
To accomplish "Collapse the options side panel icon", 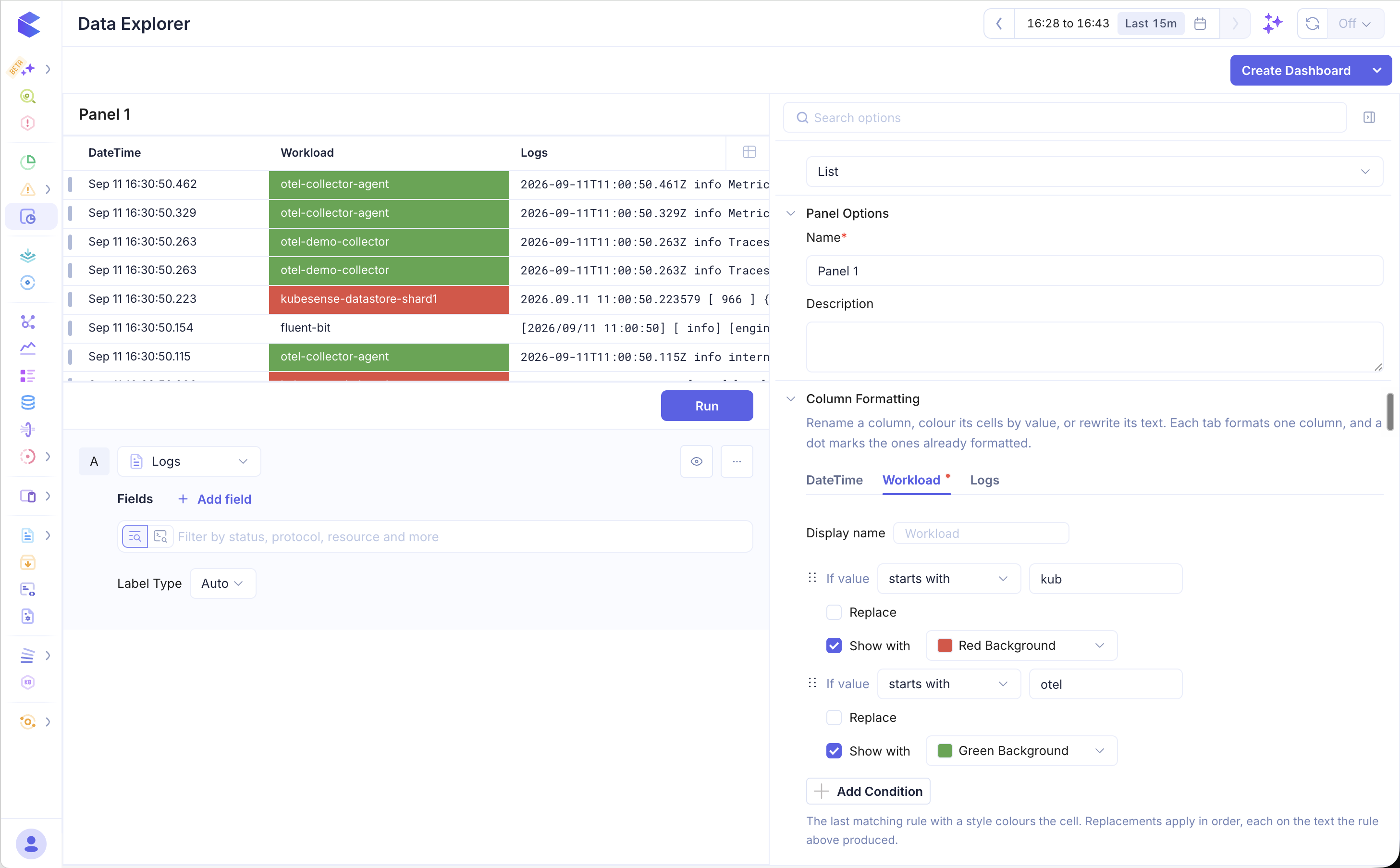I will pyautogui.click(x=1369, y=118).
